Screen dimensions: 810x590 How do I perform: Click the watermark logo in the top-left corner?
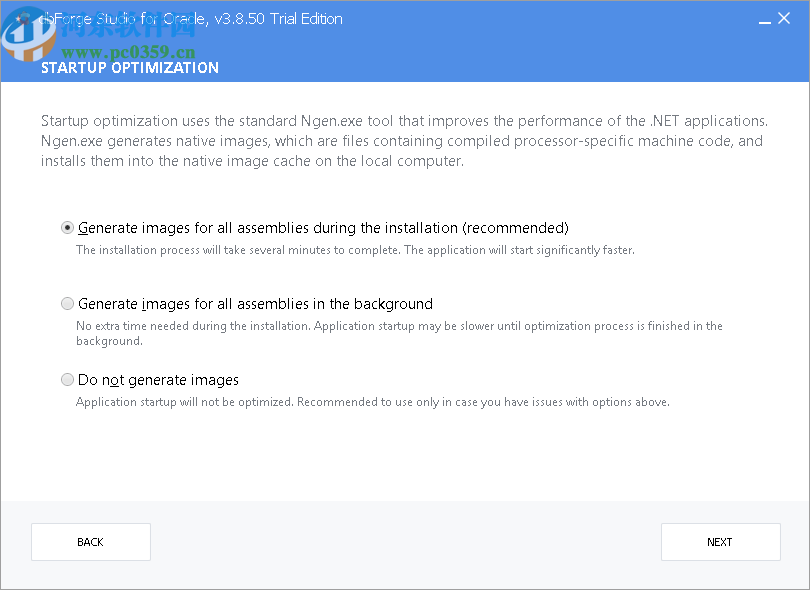pyautogui.click(x=28, y=35)
